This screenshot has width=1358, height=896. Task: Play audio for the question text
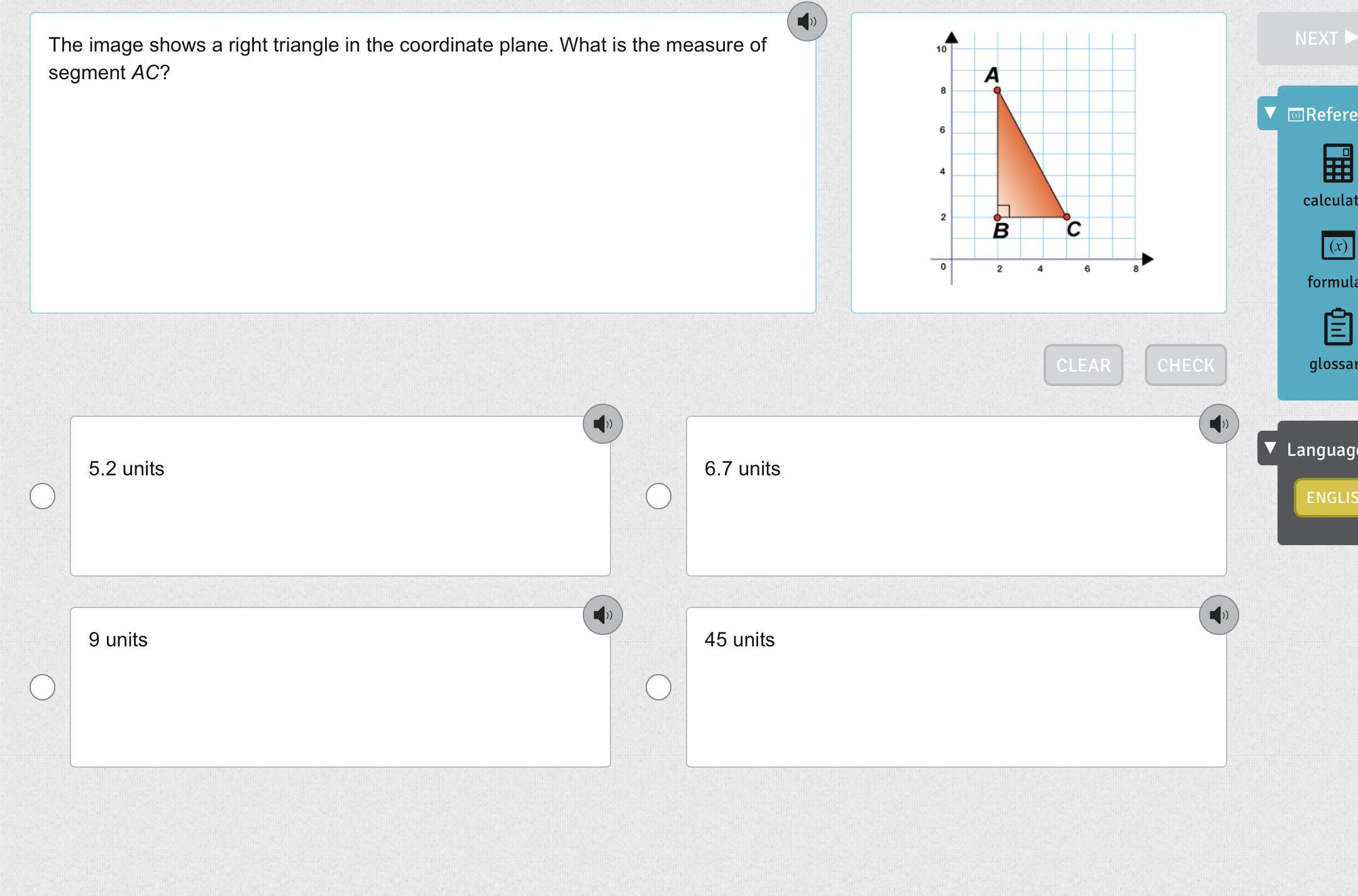(807, 22)
